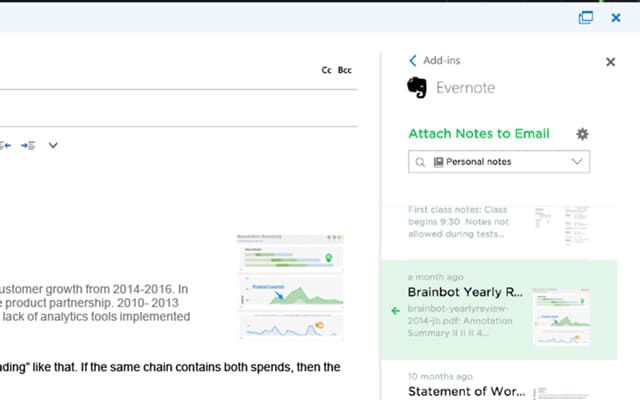
Task: Select the Brainbot Yearly Review note
Action: (499, 310)
